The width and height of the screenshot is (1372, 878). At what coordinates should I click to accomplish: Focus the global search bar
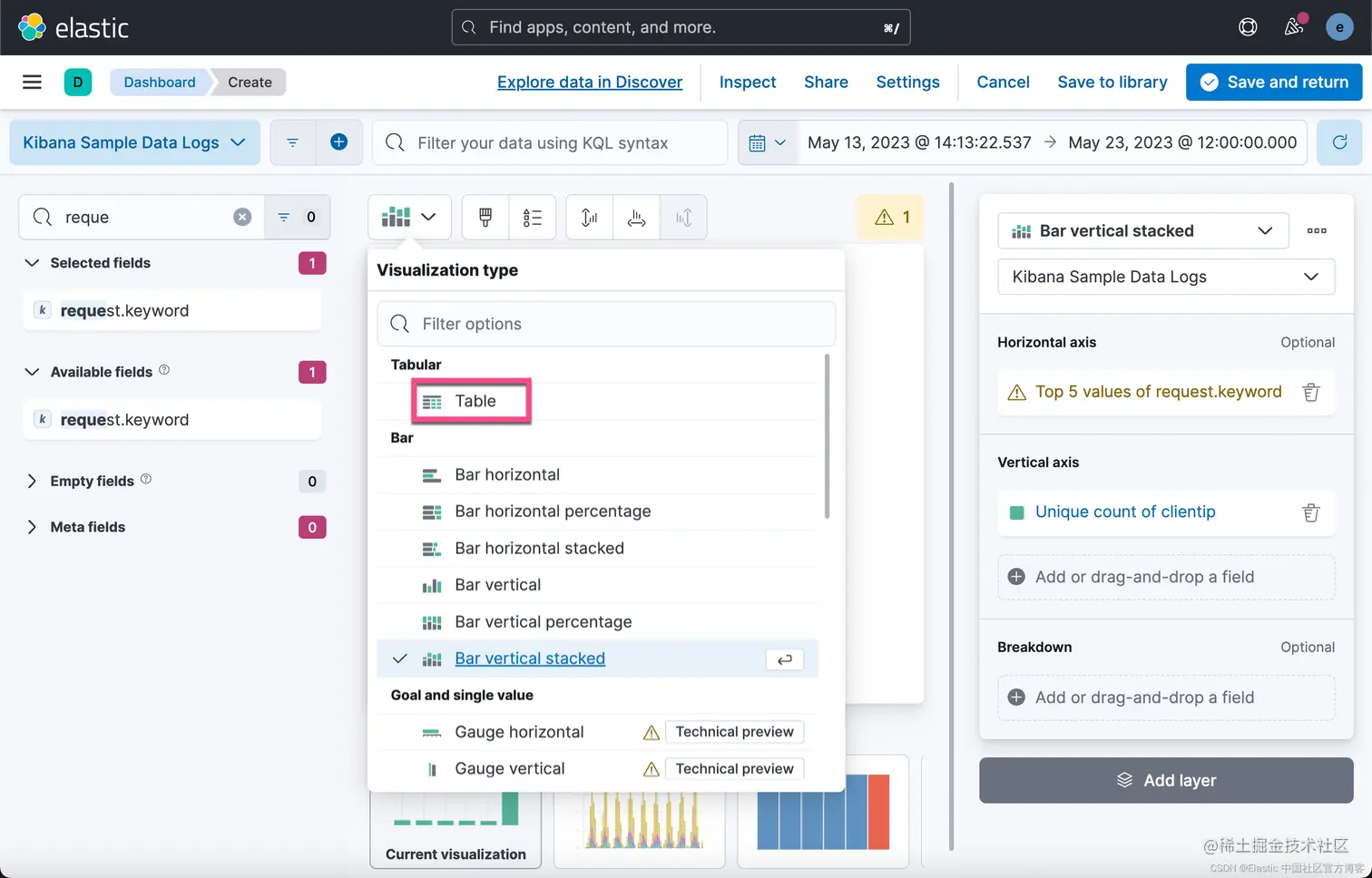pos(681,27)
